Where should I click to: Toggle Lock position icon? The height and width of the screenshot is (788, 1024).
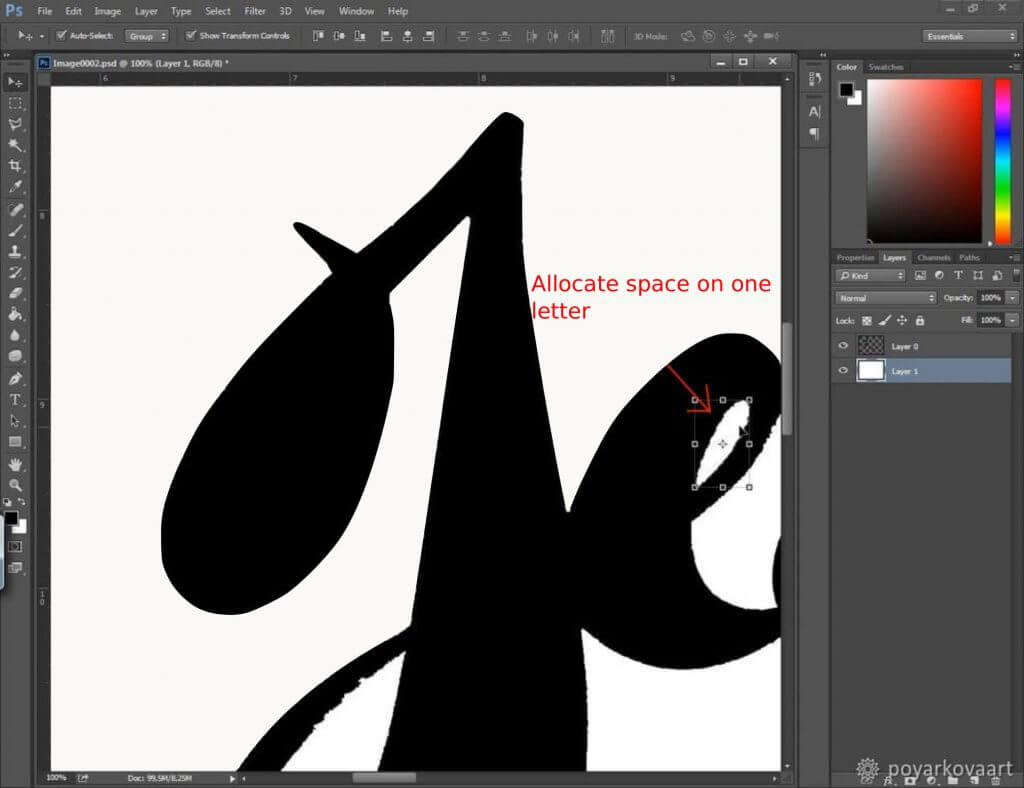point(902,321)
